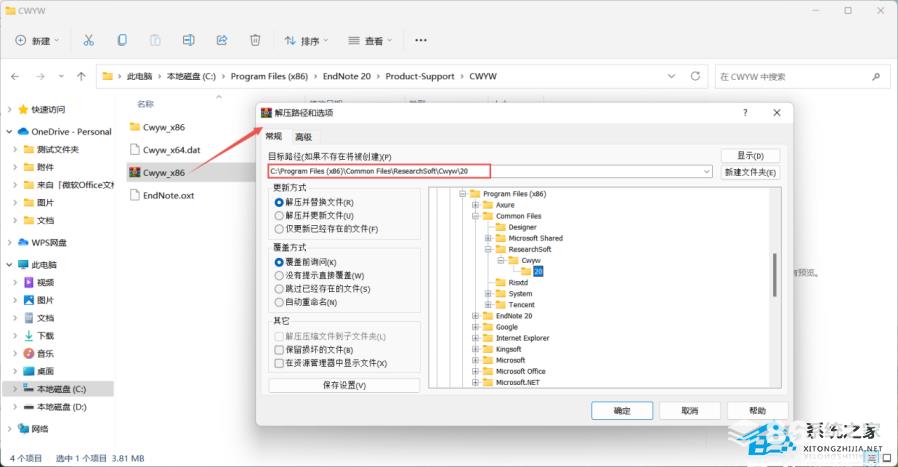Switch to the 常规 tab
Screen dimensions: 898x467
coord(274,136)
